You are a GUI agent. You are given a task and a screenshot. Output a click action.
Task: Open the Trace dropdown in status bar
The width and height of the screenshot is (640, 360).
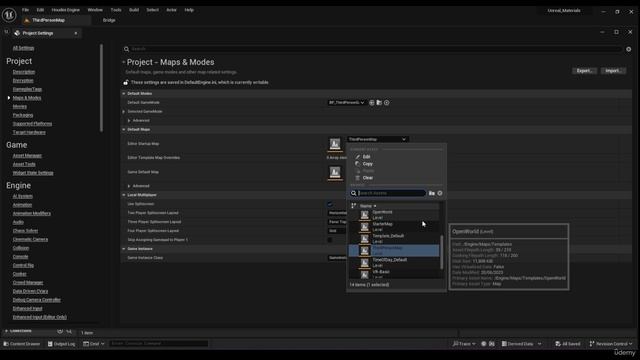click(464, 344)
